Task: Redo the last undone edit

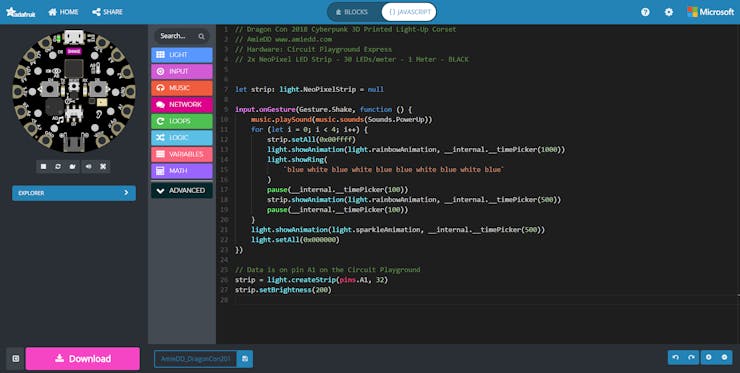Action: 691,357
